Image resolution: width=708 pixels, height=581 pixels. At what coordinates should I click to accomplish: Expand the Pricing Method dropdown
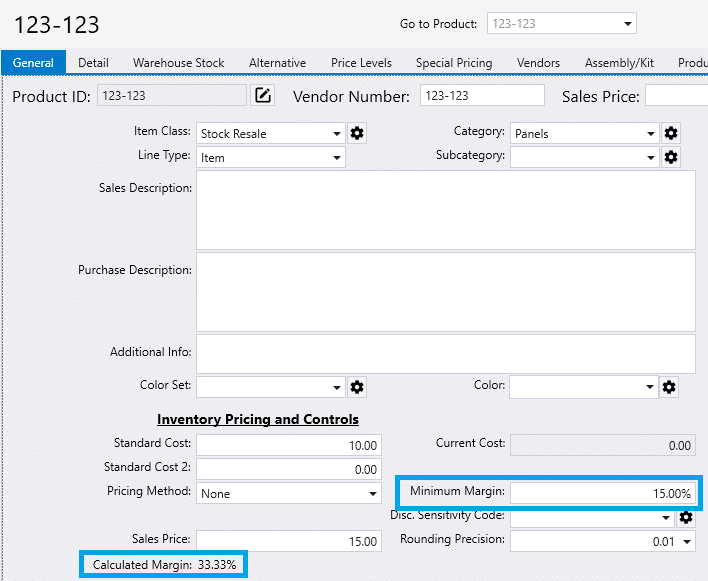coord(373,494)
